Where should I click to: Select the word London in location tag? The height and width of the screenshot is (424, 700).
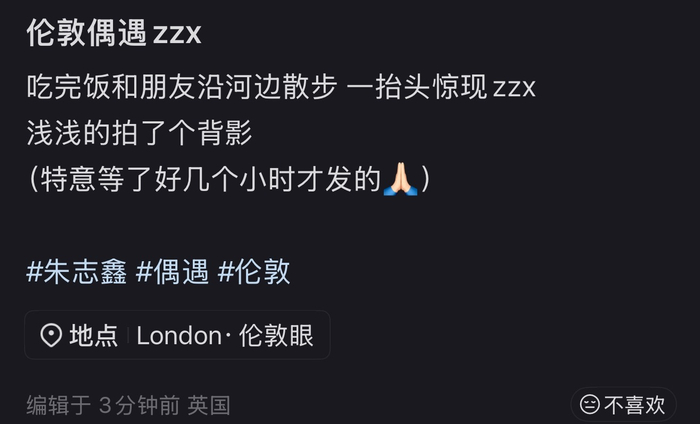[179, 335]
